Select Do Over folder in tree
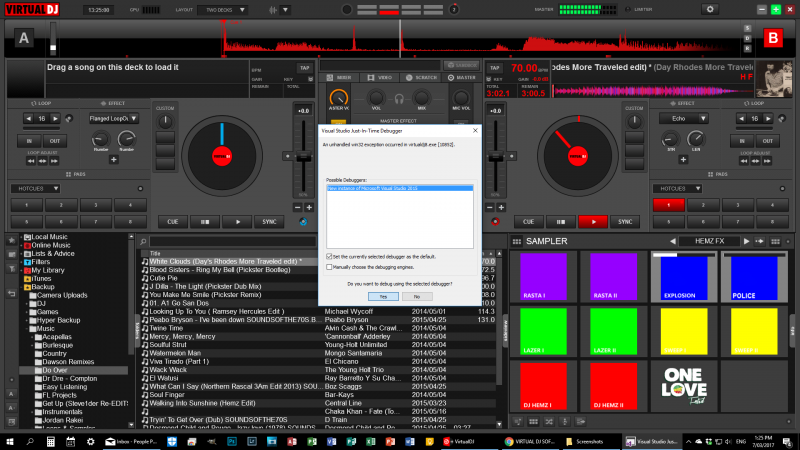This screenshot has height=450, width=800. [x=55, y=370]
